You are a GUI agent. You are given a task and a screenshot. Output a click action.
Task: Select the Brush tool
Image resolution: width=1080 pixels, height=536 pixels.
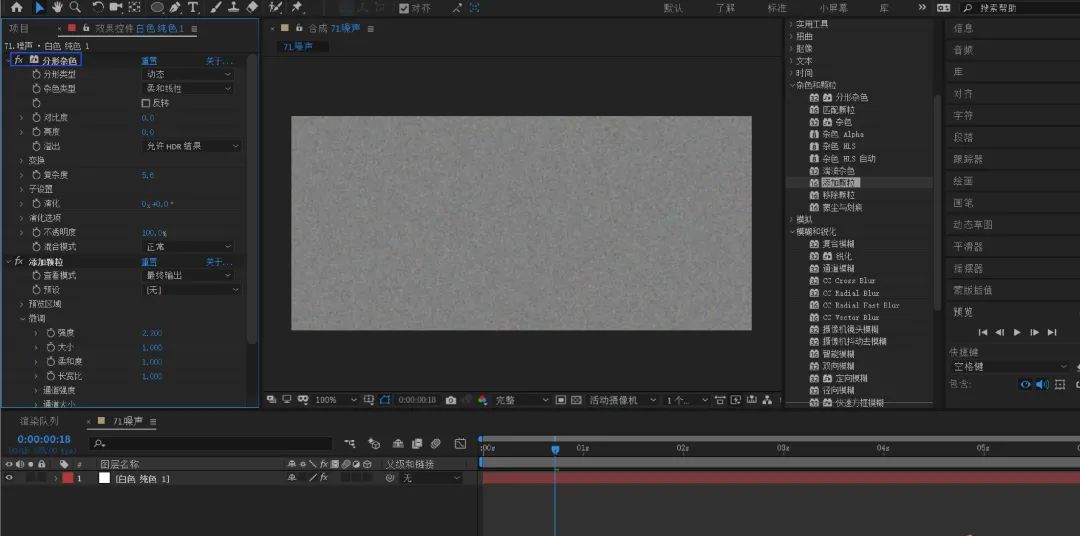pos(216,8)
